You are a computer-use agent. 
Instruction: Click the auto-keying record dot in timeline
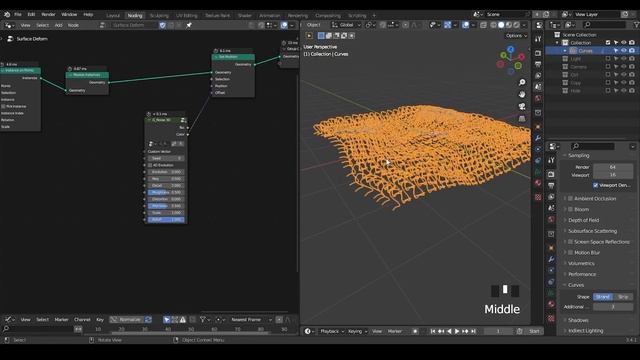click(415, 331)
